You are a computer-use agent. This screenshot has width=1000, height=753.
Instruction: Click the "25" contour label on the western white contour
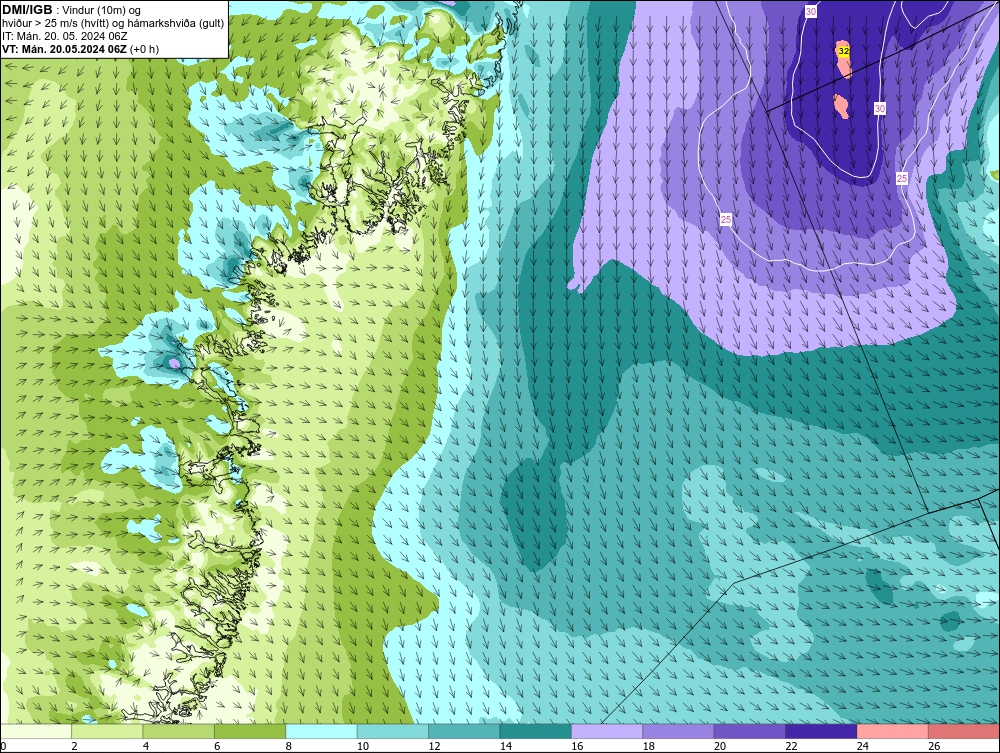726,219
